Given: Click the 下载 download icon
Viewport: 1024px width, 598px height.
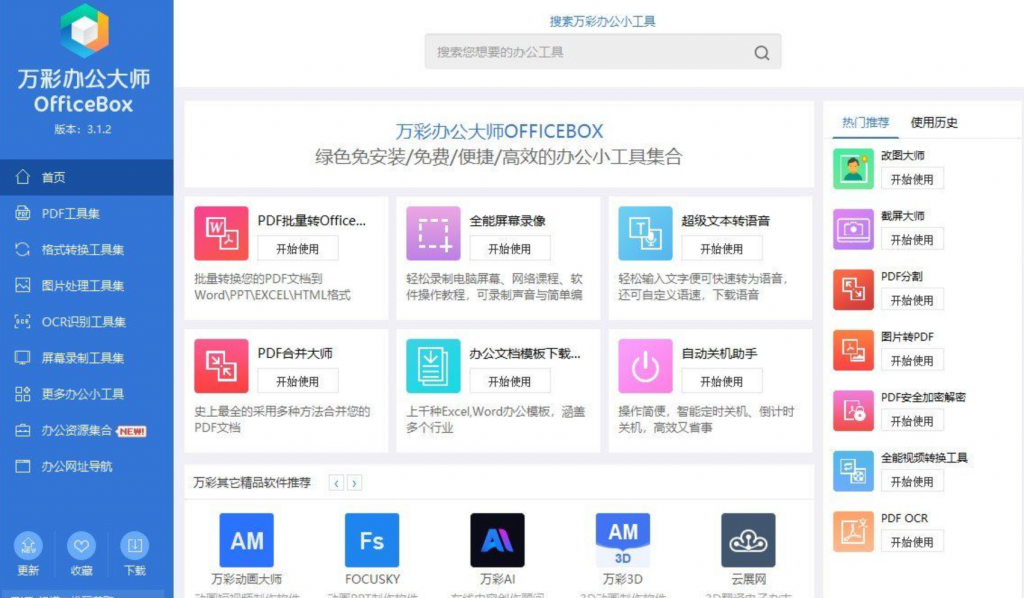Looking at the screenshot, I should [x=135, y=546].
